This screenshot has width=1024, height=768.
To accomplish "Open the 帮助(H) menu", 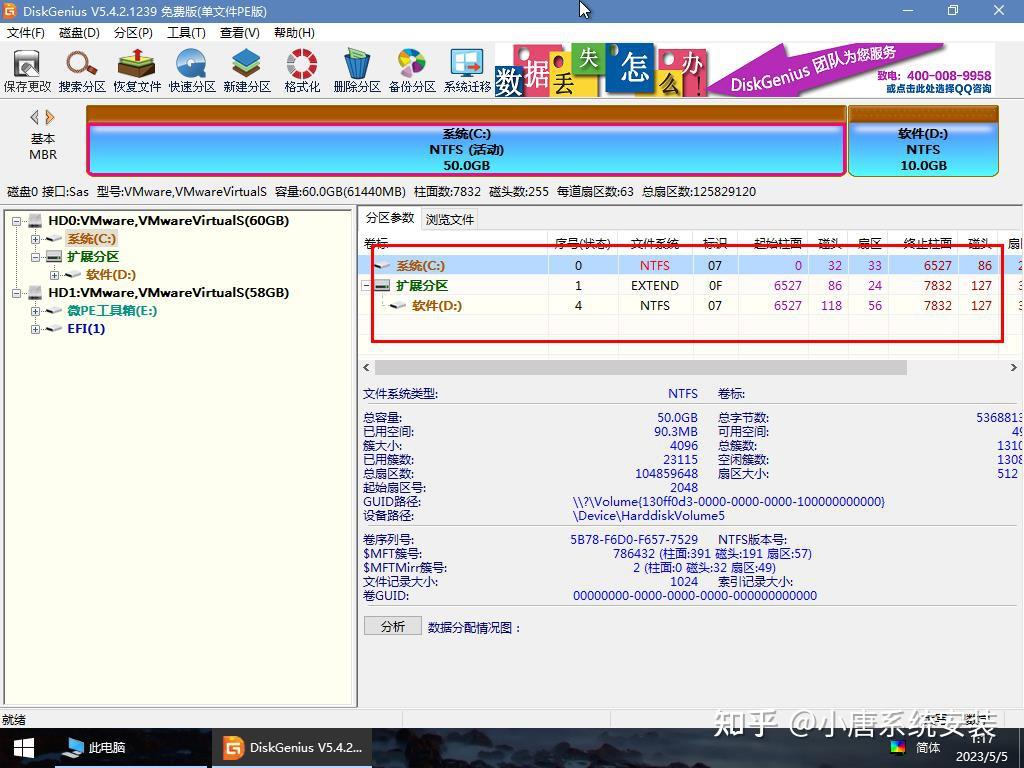I will tap(294, 33).
